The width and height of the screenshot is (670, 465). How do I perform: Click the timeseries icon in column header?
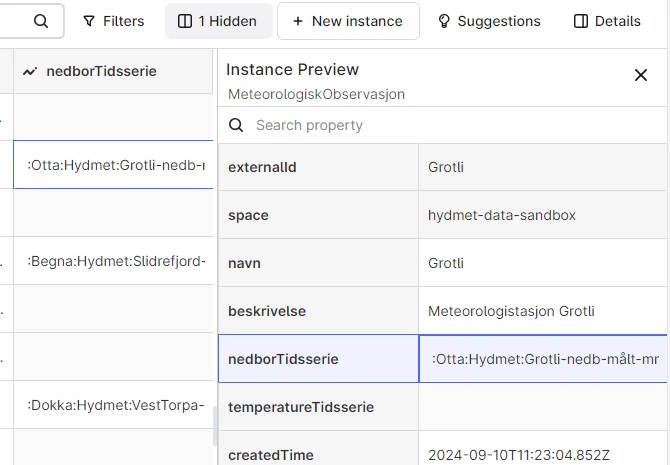(x=30, y=71)
